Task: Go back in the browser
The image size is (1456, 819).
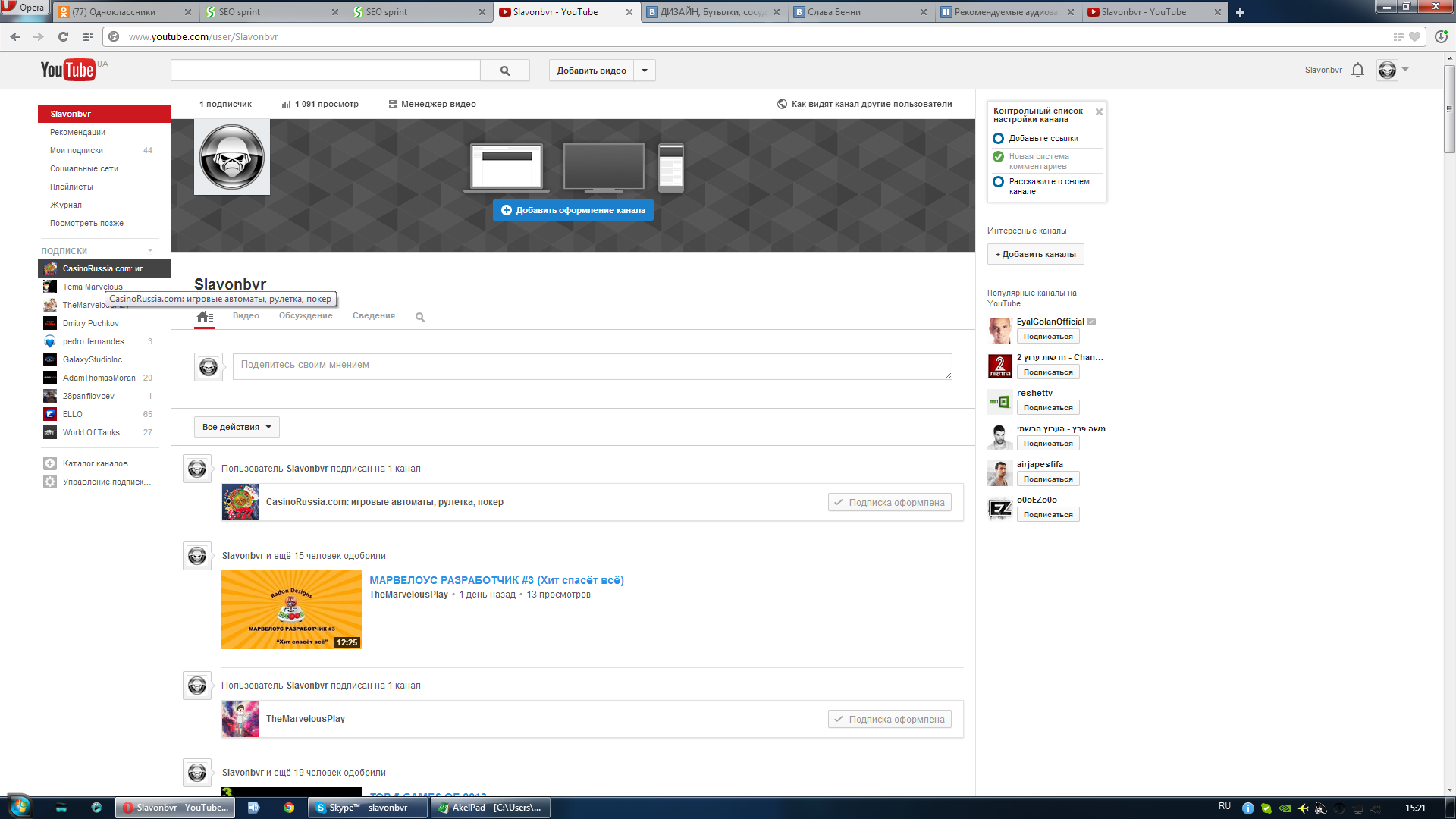Action: [x=15, y=36]
